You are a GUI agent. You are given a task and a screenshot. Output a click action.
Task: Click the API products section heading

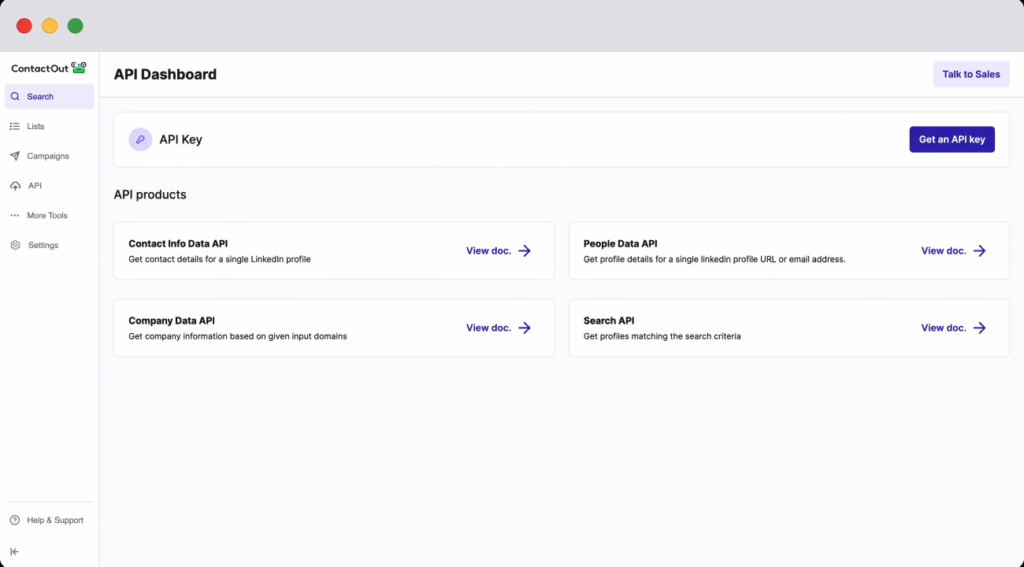[x=150, y=195]
